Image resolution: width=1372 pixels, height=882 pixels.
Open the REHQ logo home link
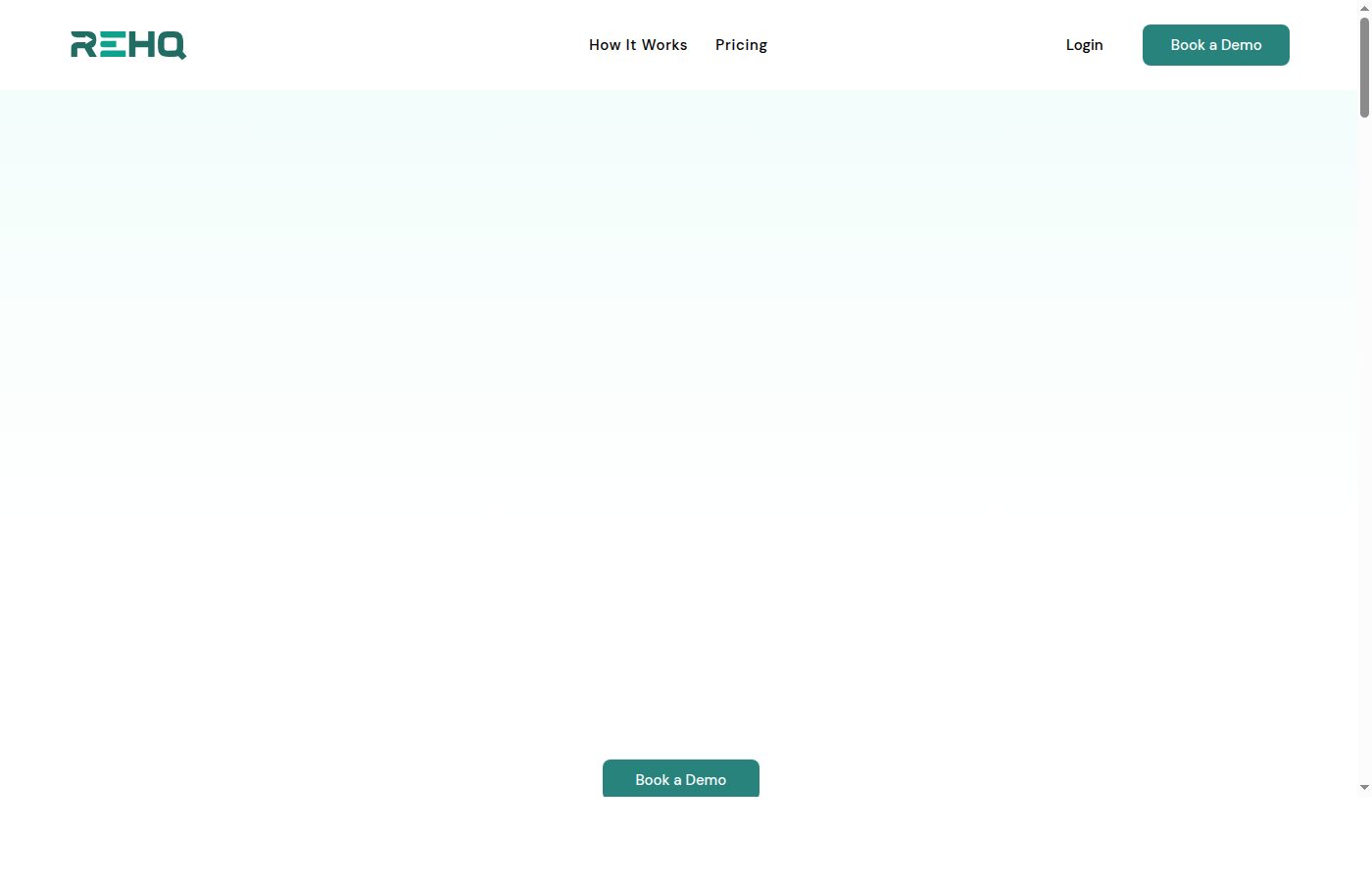(128, 45)
